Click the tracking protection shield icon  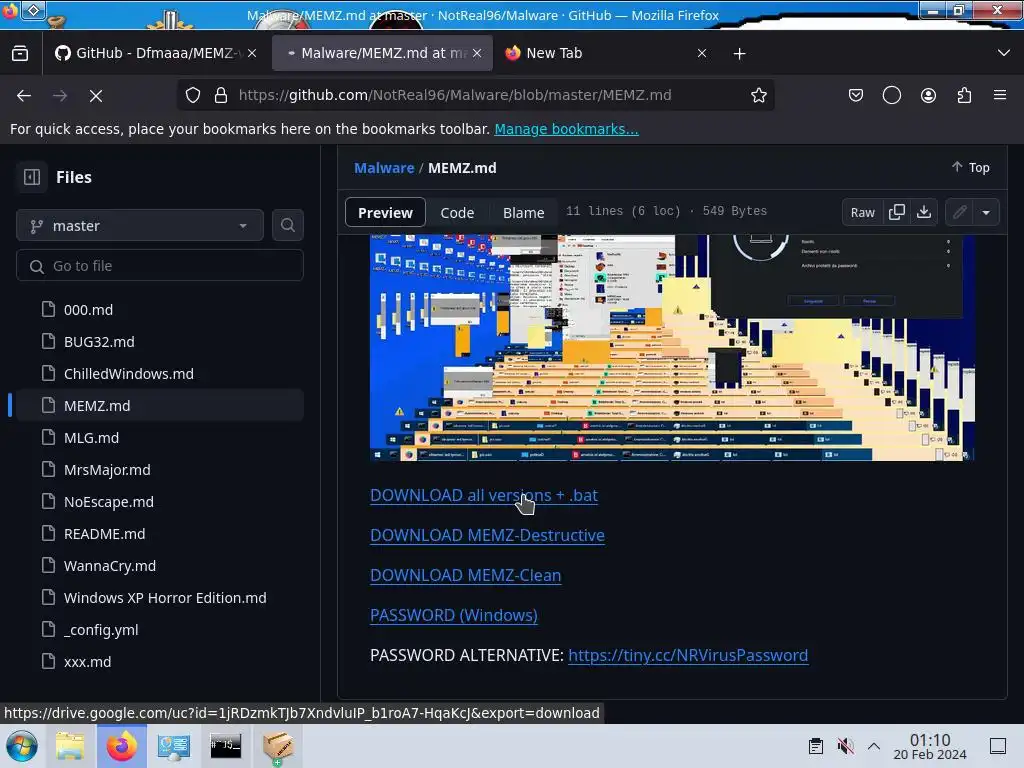(193, 95)
